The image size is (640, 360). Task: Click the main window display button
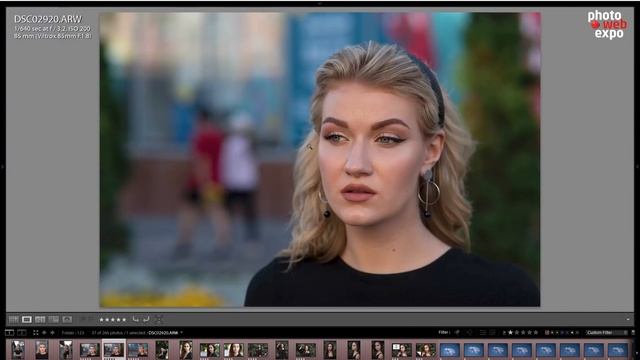(x=9, y=333)
